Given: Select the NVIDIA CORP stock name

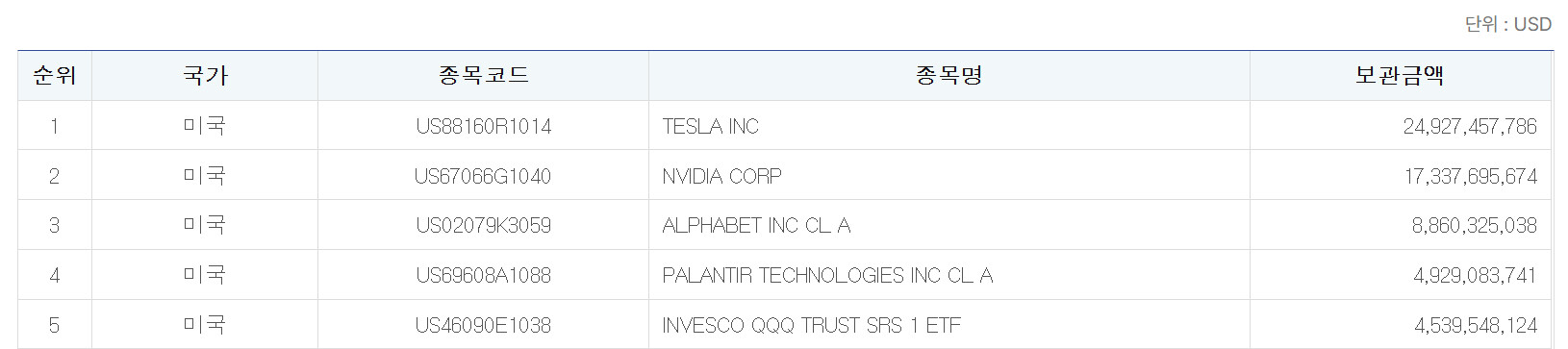Looking at the screenshot, I should point(721,176).
